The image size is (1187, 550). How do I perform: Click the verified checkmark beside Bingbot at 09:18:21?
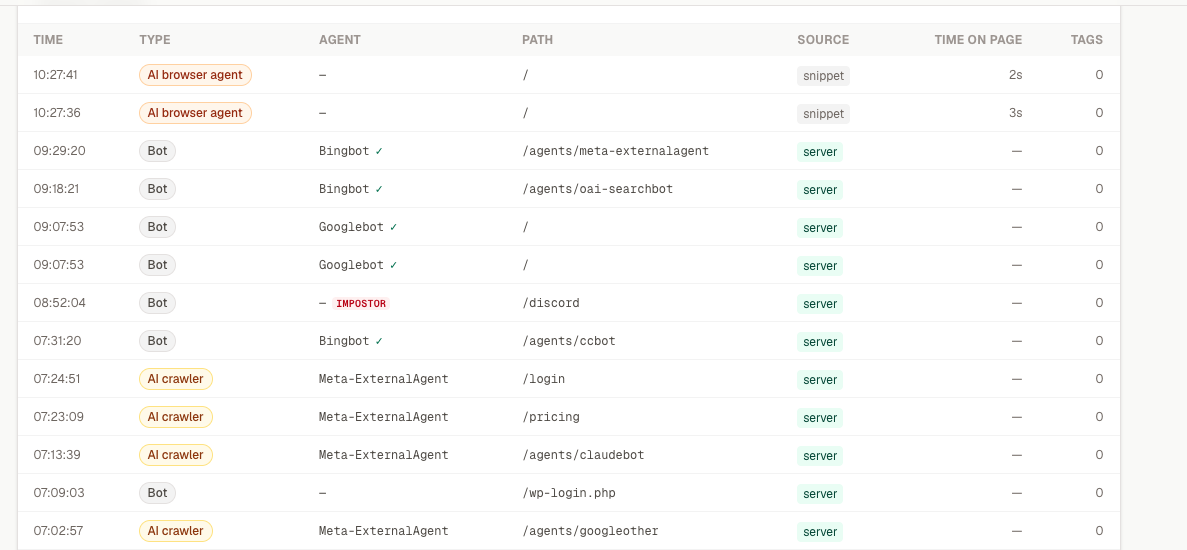(379, 188)
